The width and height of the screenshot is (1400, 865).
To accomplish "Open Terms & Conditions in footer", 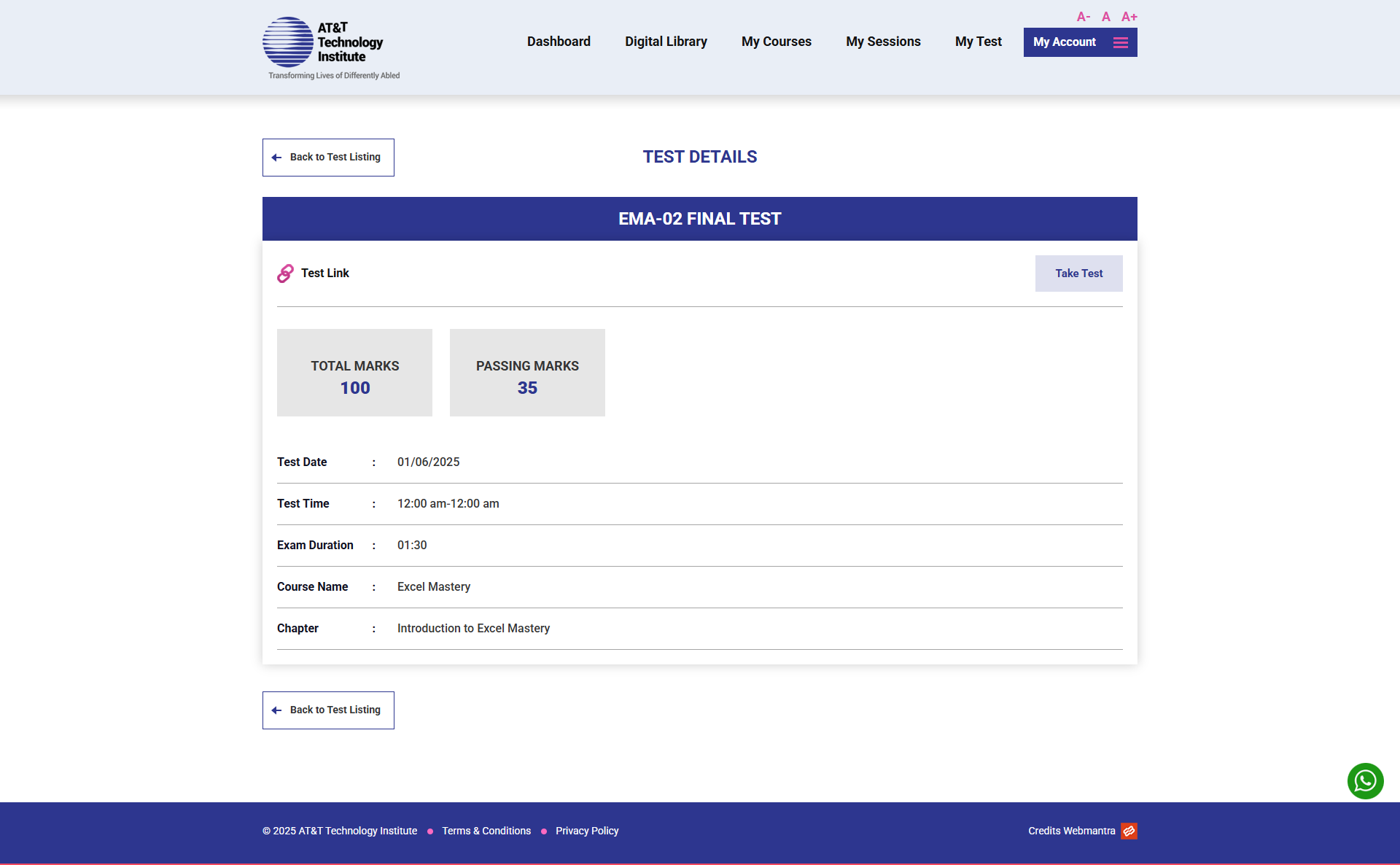I will pos(486,831).
